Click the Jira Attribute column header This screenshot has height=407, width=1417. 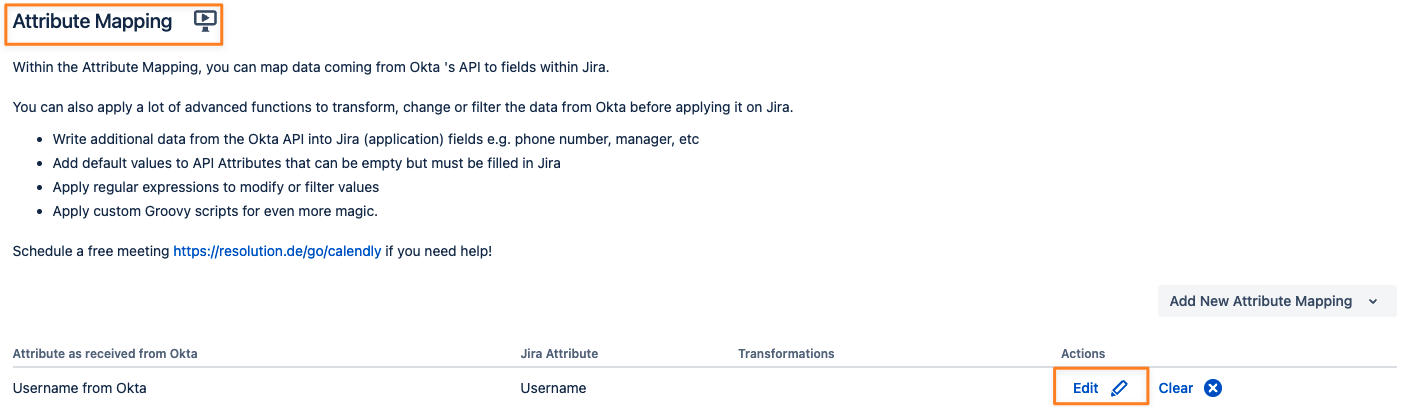point(559,354)
